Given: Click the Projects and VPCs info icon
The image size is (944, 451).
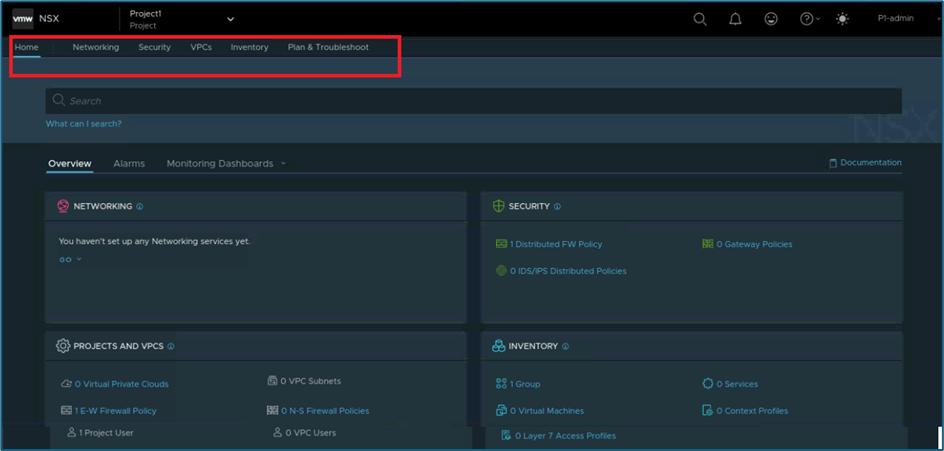Looking at the screenshot, I should (x=171, y=347).
